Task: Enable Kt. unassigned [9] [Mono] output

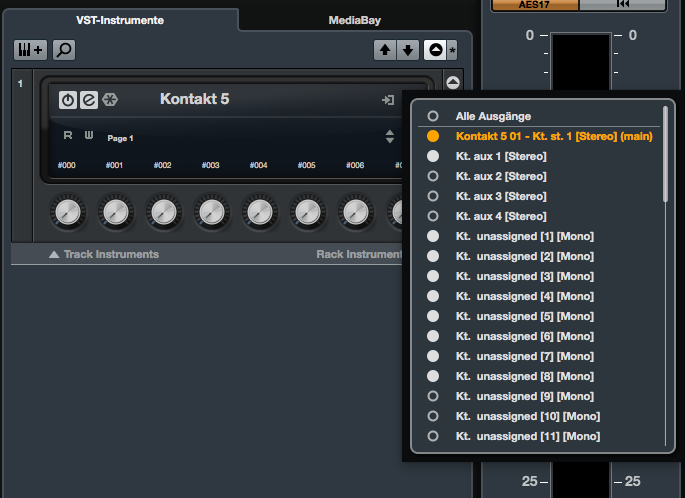Action: (540, 397)
